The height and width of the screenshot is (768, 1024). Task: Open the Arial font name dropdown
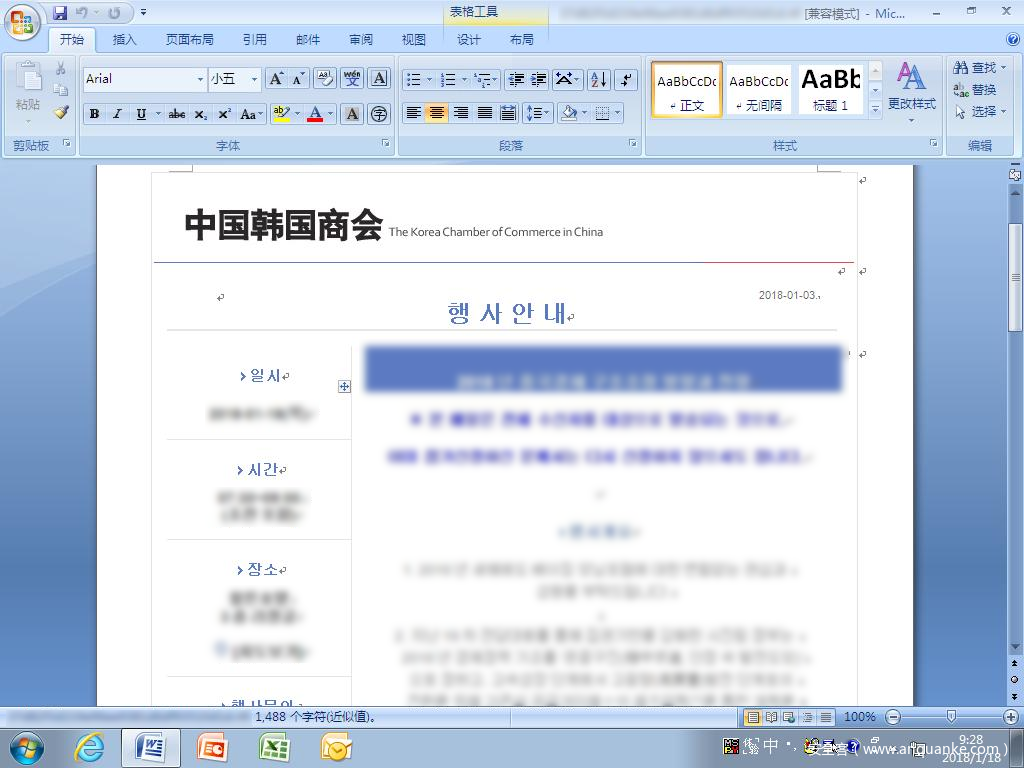click(200, 79)
